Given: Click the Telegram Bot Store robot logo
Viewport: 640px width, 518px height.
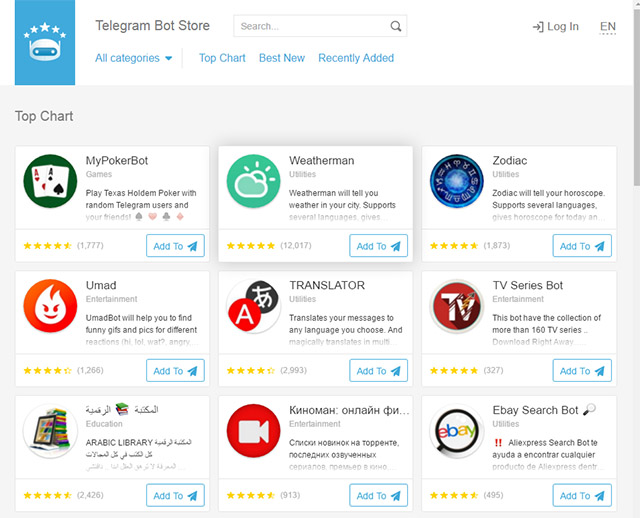Looking at the screenshot, I should pos(45,42).
